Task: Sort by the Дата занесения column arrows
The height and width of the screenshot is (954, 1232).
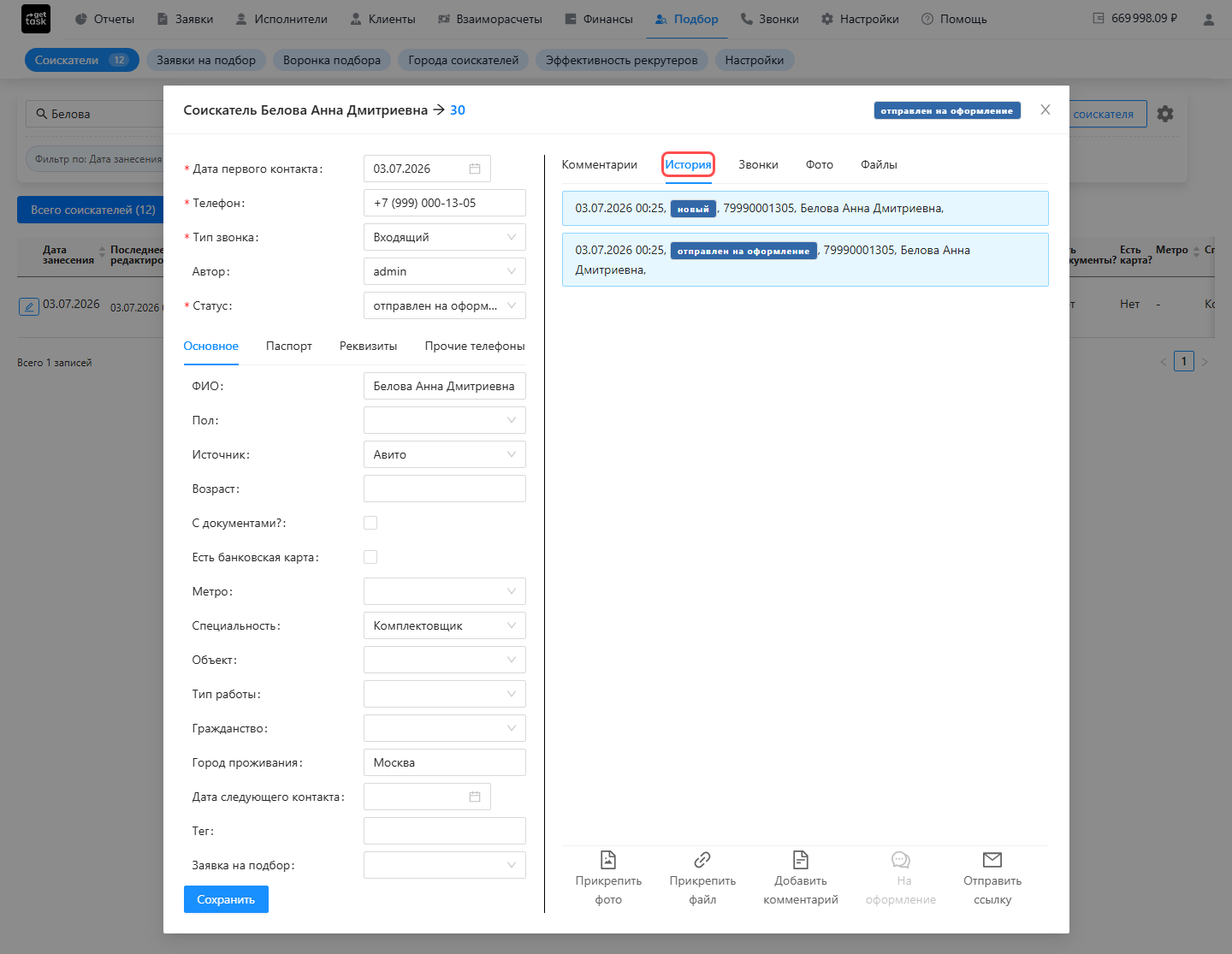Action: (x=103, y=252)
